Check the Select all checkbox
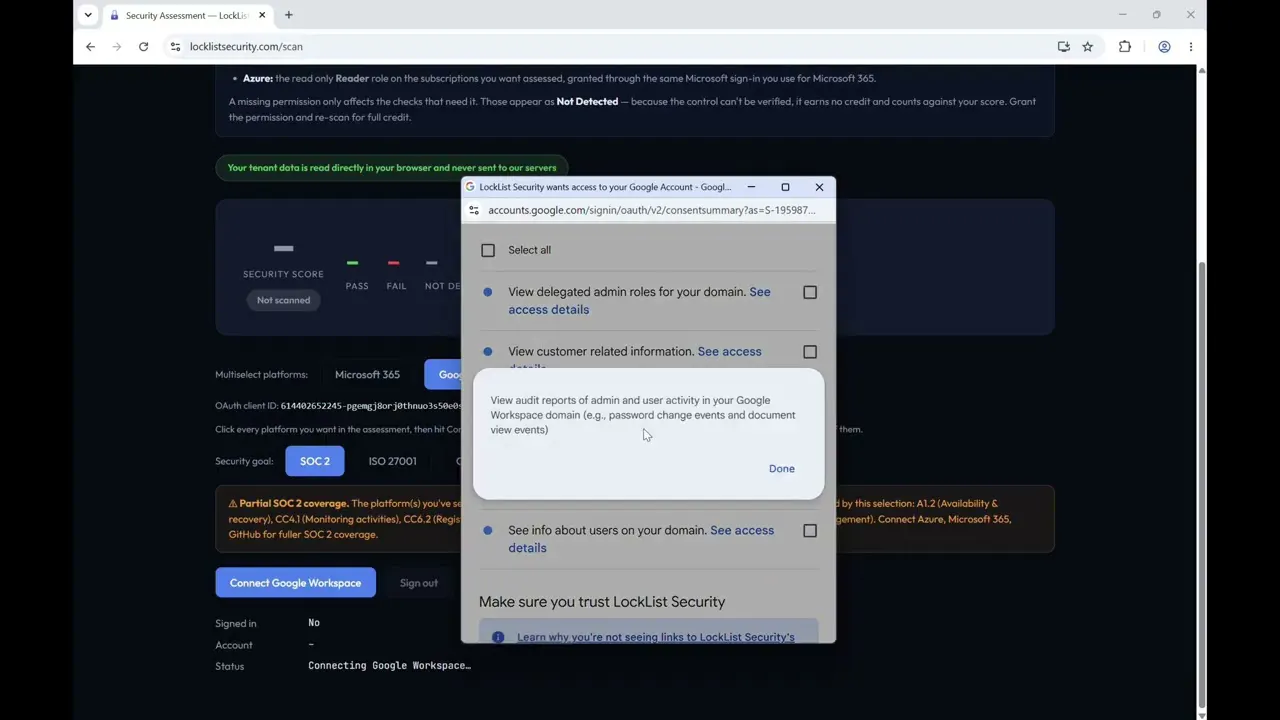Viewport: 1280px width, 720px height. [488, 250]
